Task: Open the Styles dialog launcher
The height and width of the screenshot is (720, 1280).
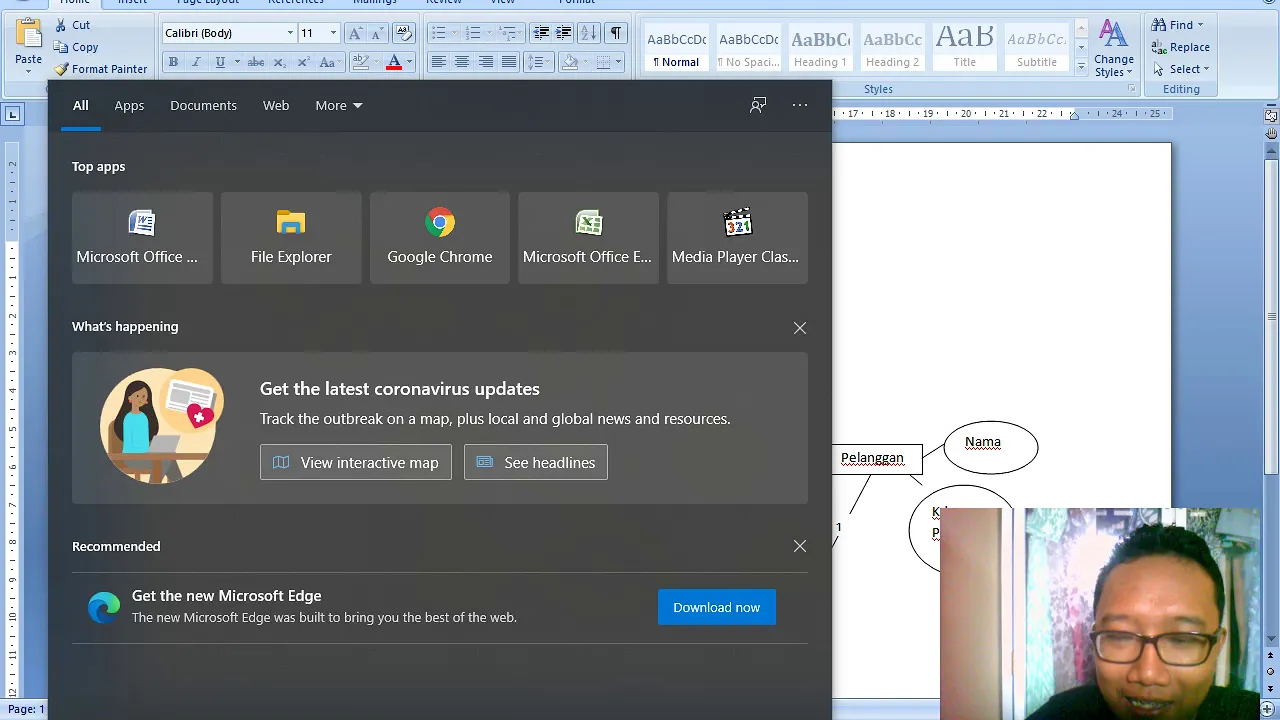Action: click(1132, 89)
